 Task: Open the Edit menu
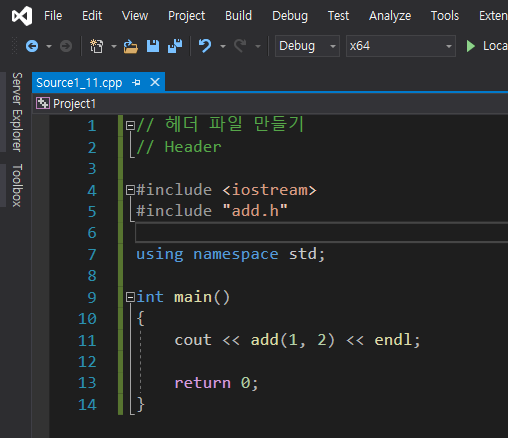point(92,16)
